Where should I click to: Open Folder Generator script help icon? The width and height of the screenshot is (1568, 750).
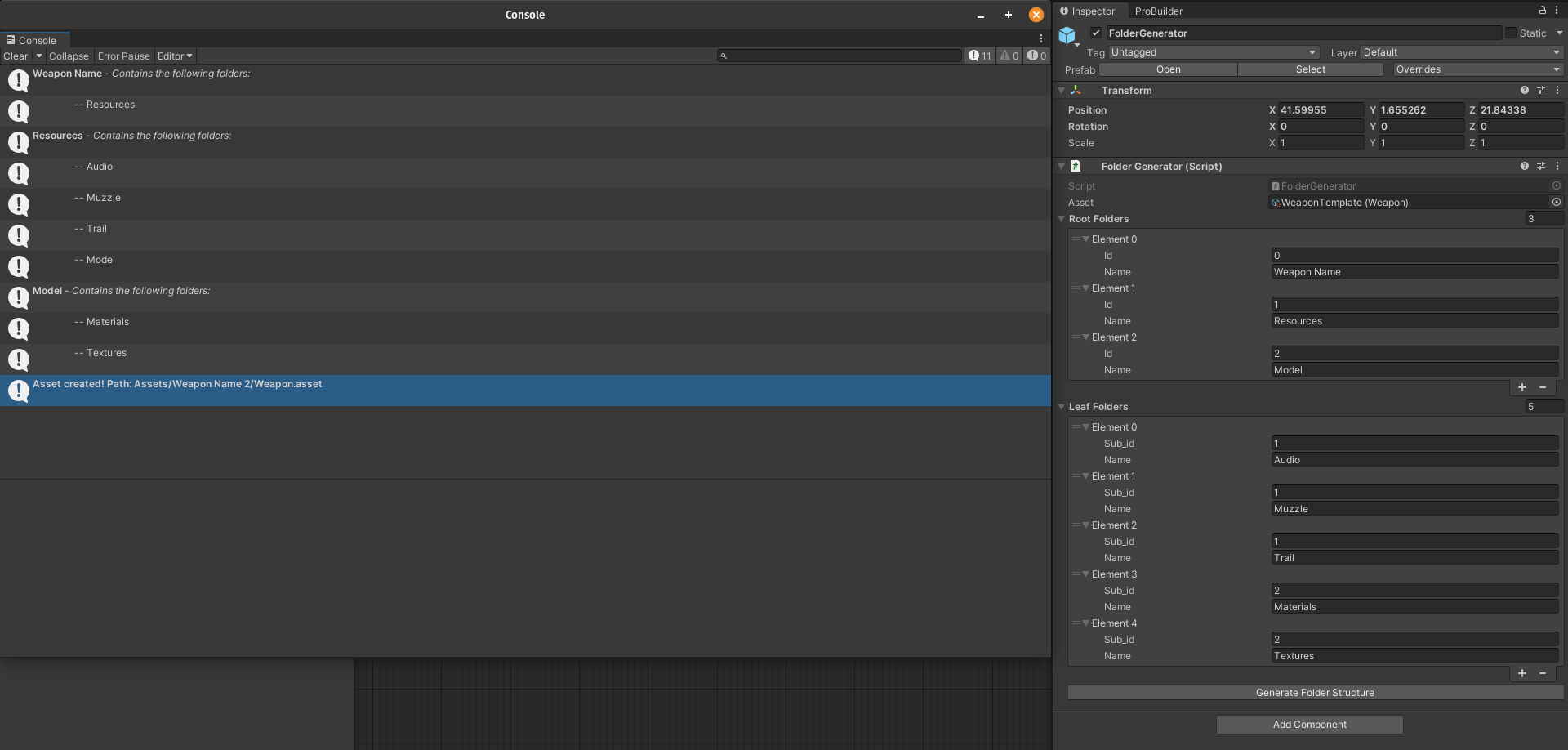coord(1524,166)
